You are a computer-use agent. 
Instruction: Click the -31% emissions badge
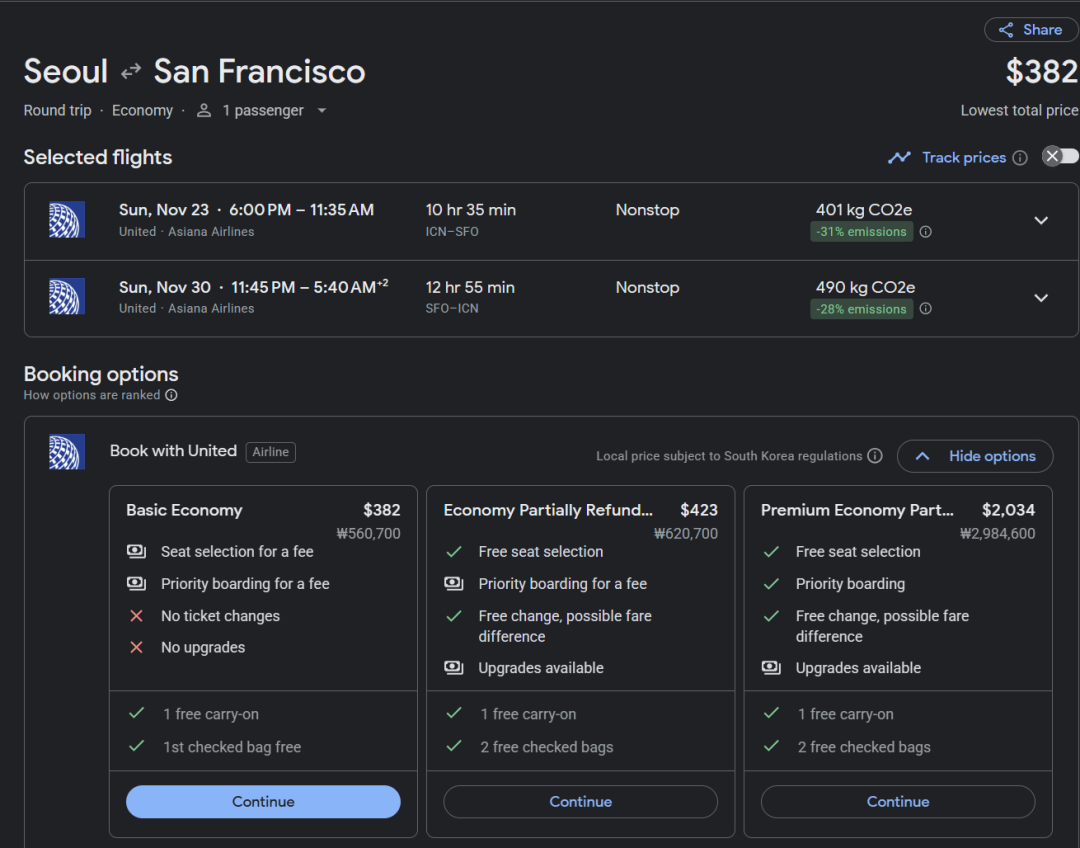click(861, 232)
